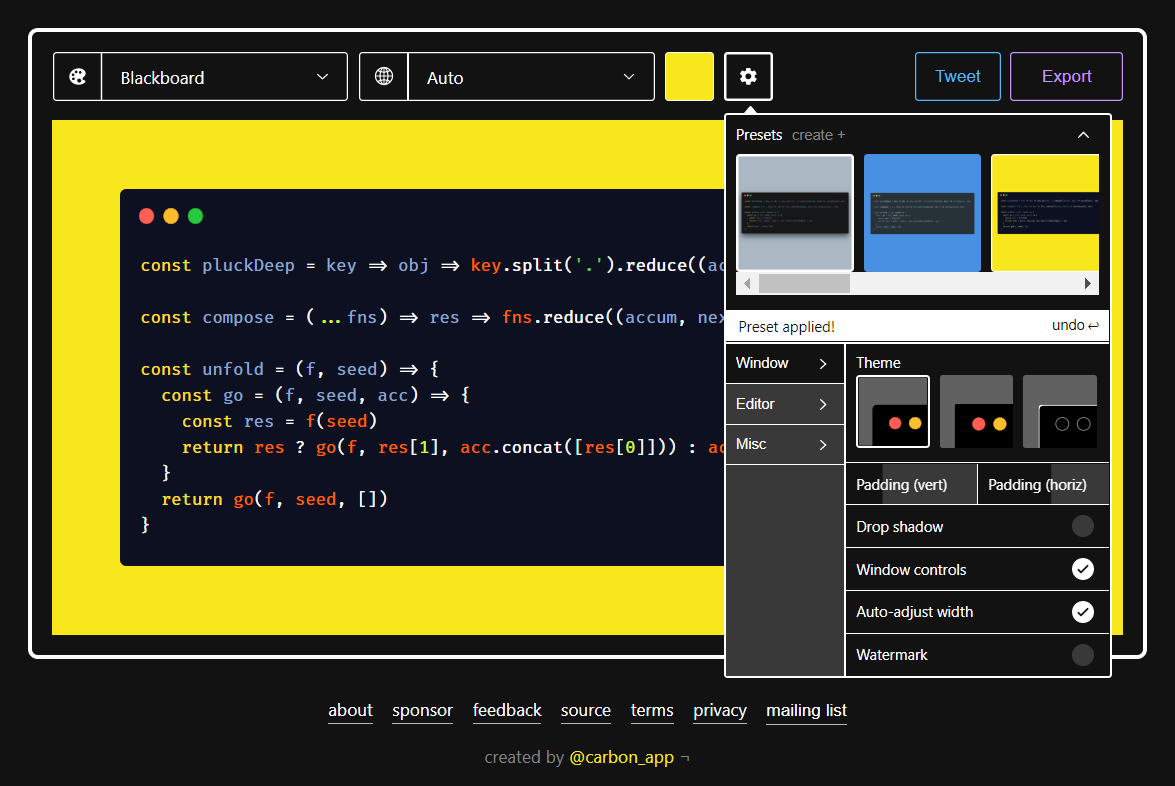The width and height of the screenshot is (1175, 786).
Task: Visit the @carbon_app link
Action: coord(622,758)
